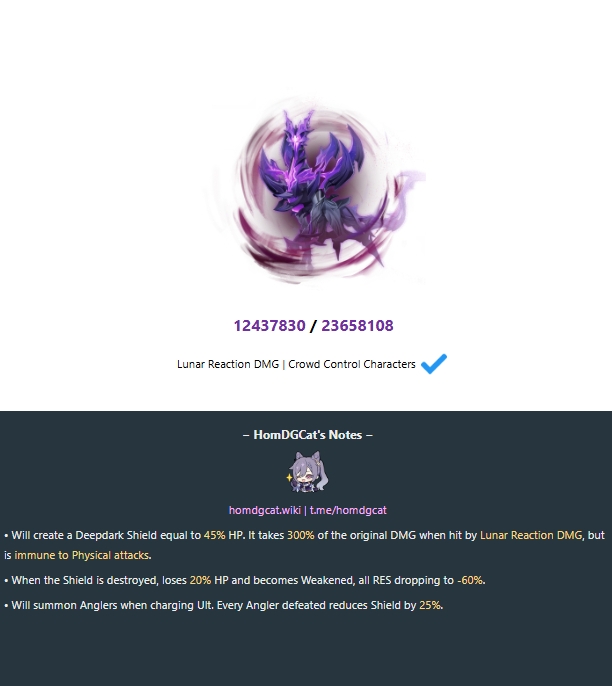The image size is (612, 686).
Task: Click the note about Shield destroyed and Weakened
Action: point(245,580)
